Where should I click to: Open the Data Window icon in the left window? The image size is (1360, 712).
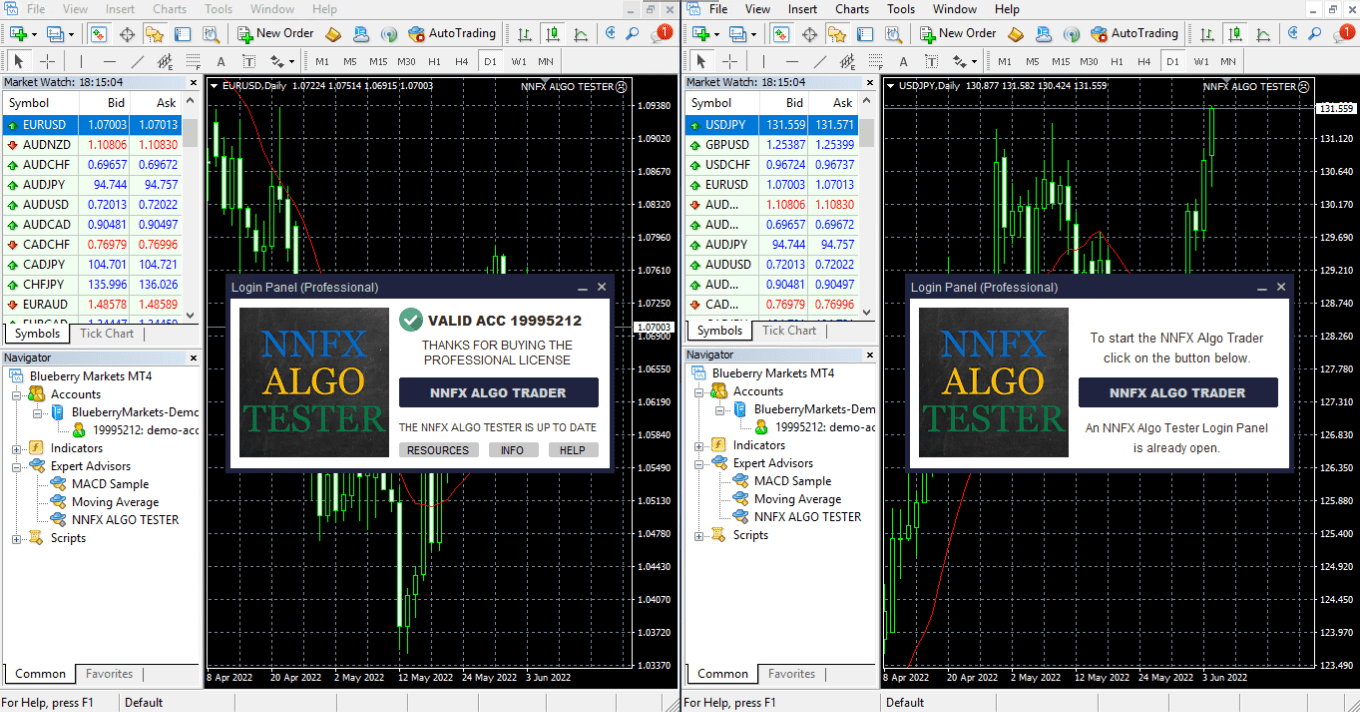pos(127,34)
